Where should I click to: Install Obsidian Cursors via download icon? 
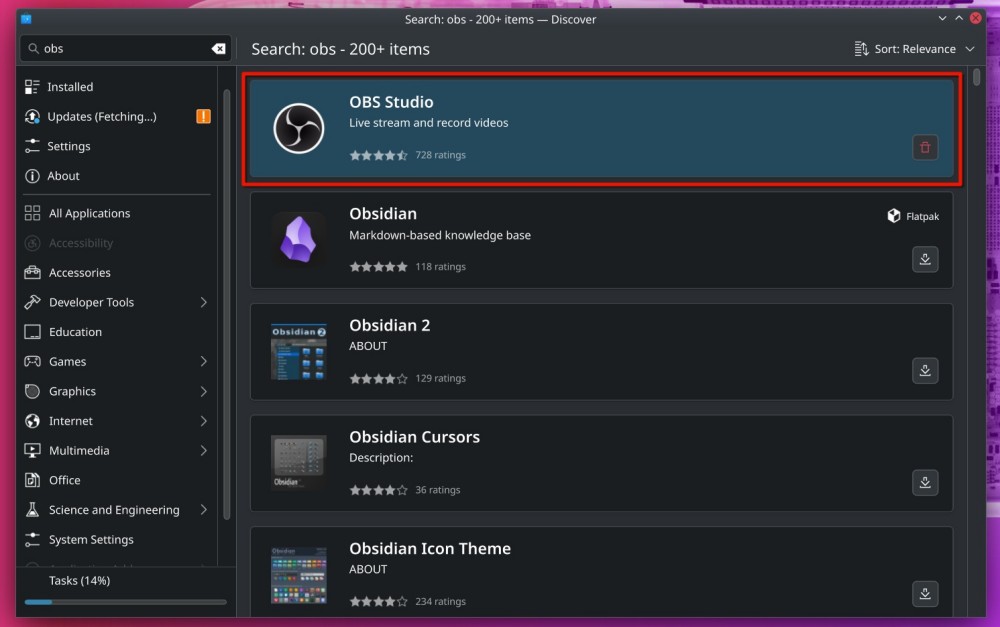pos(924,482)
